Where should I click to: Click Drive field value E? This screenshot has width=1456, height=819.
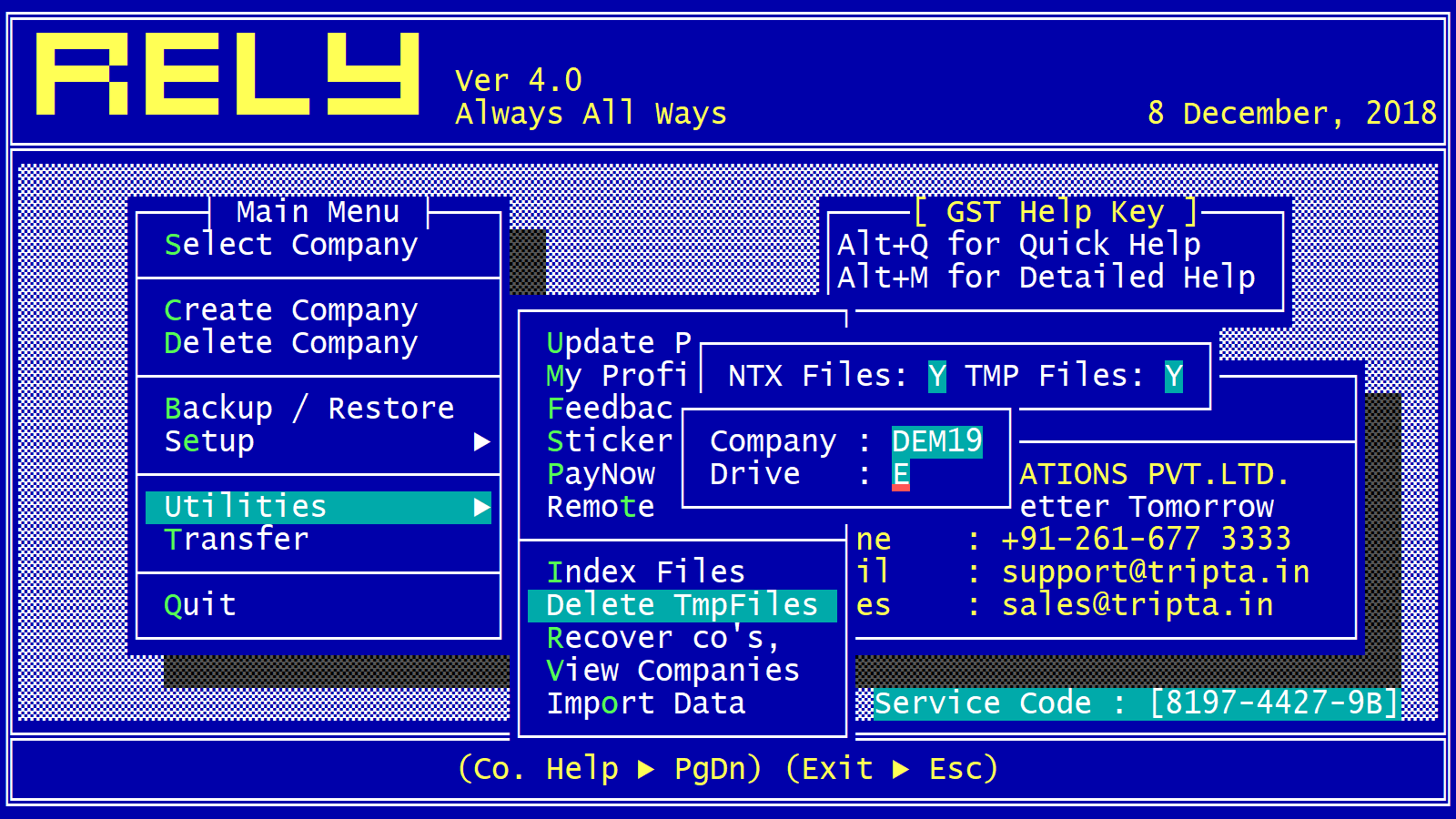tap(901, 474)
